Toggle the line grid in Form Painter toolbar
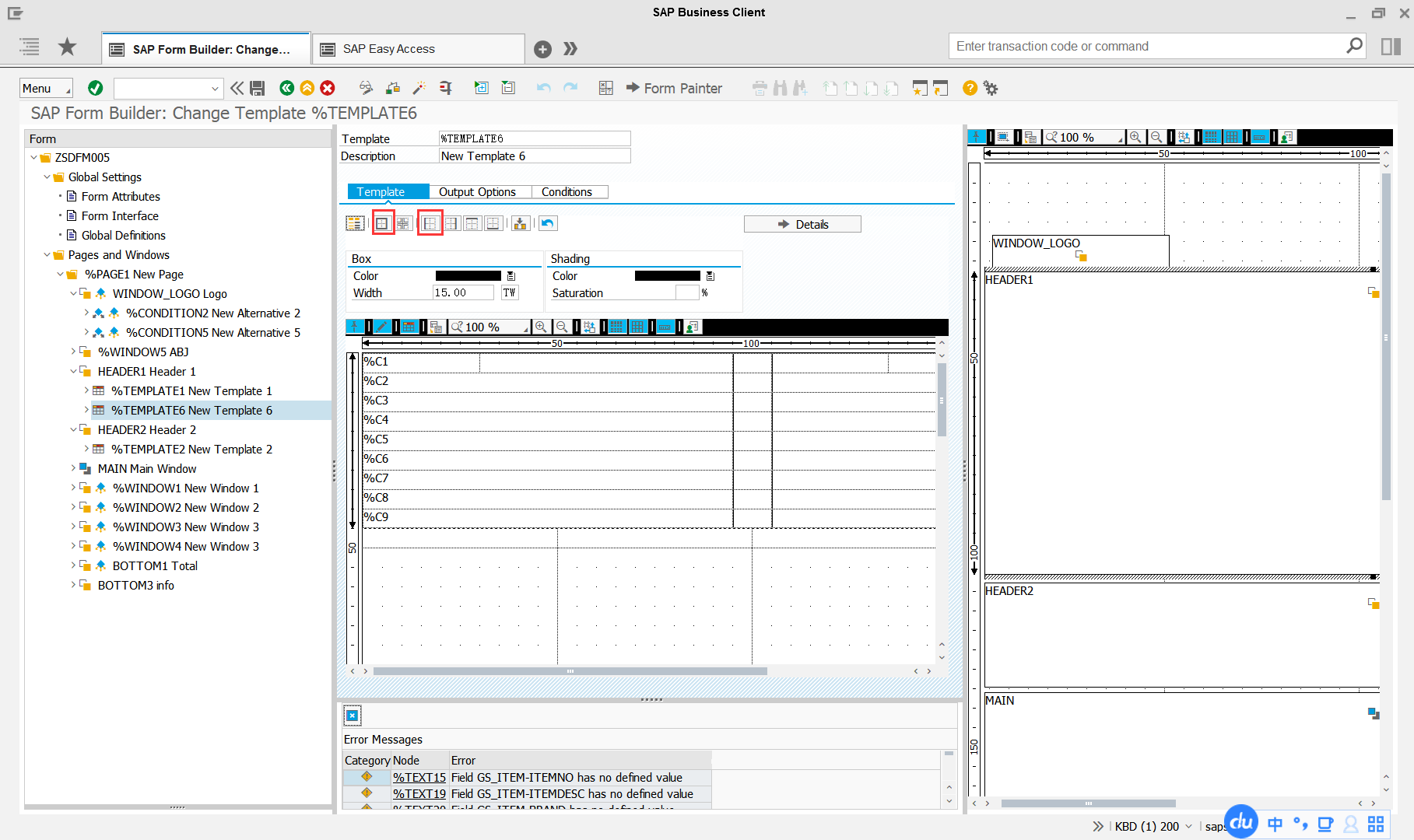1414x840 pixels. pos(1232,137)
